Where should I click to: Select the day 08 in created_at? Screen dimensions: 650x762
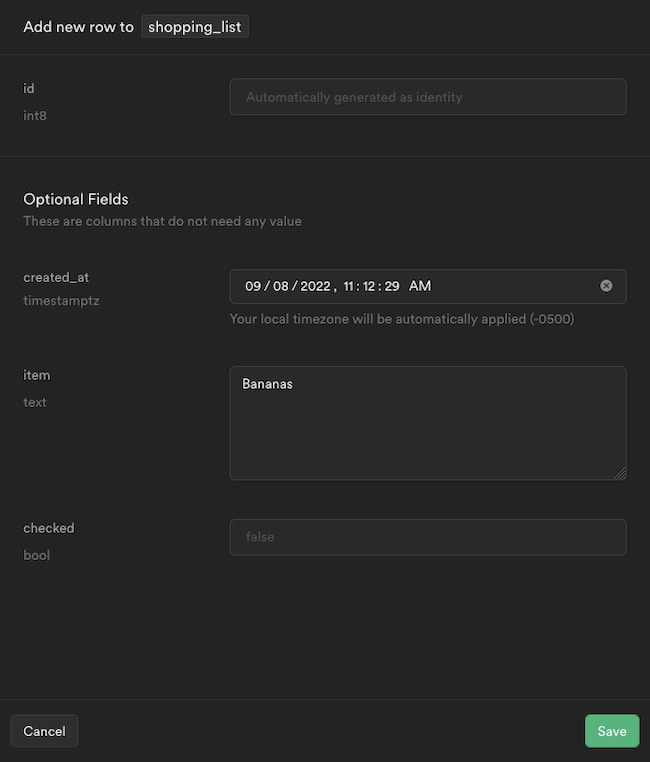point(281,286)
